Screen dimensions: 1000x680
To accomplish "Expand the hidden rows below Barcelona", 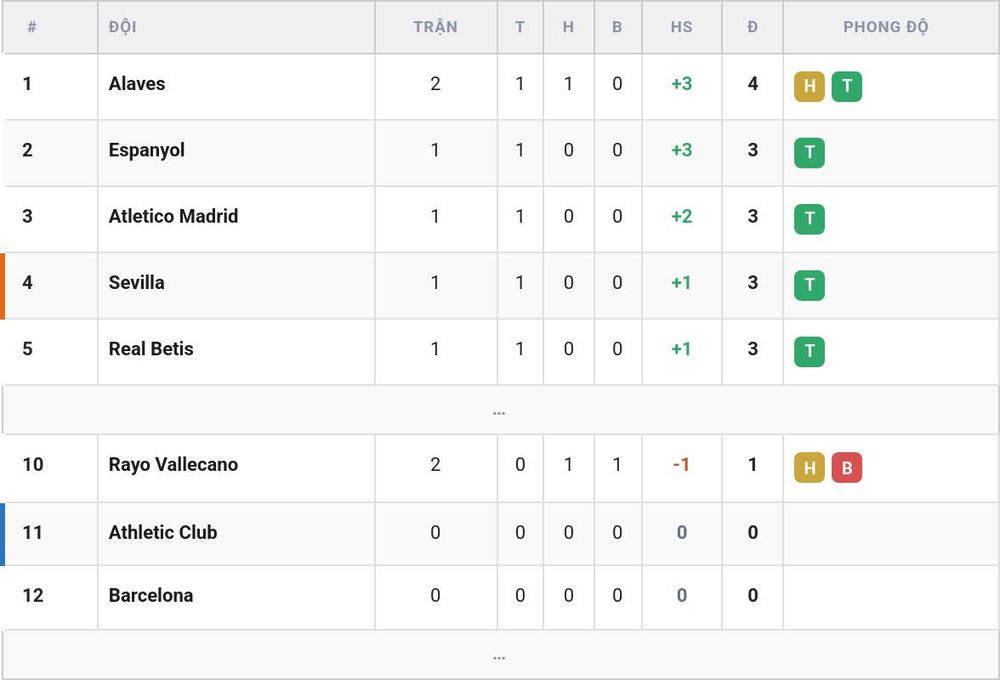I will coord(500,654).
